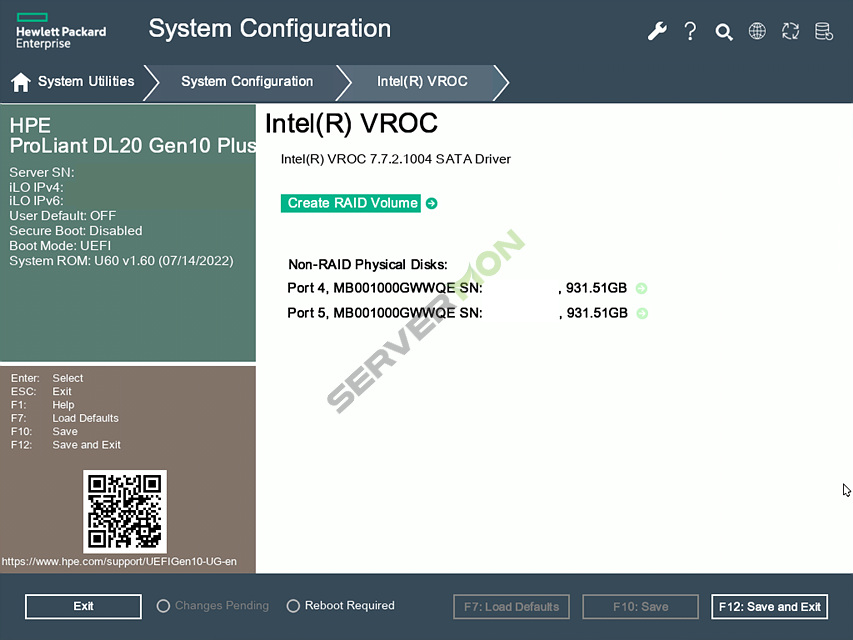Open the search magnifier icon
The height and width of the screenshot is (640, 853).
point(724,32)
